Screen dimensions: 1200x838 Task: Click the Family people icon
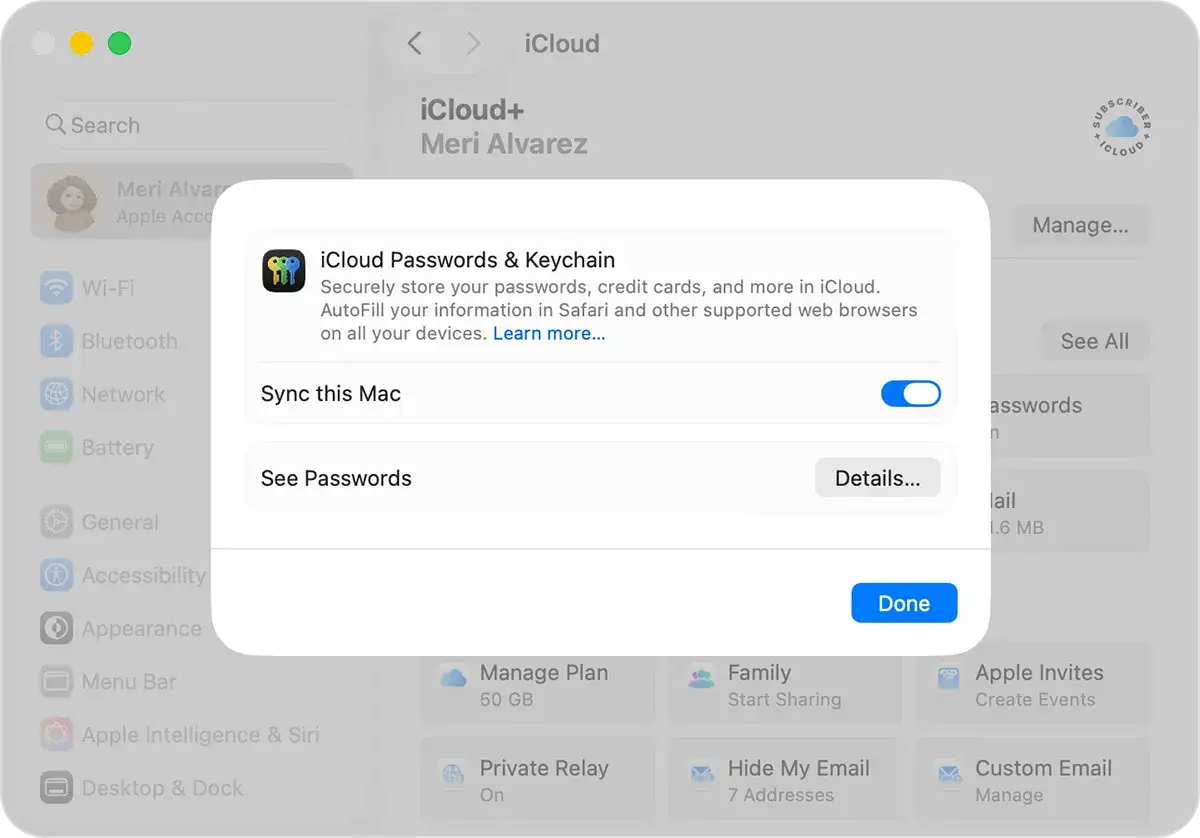(x=701, y=678)
